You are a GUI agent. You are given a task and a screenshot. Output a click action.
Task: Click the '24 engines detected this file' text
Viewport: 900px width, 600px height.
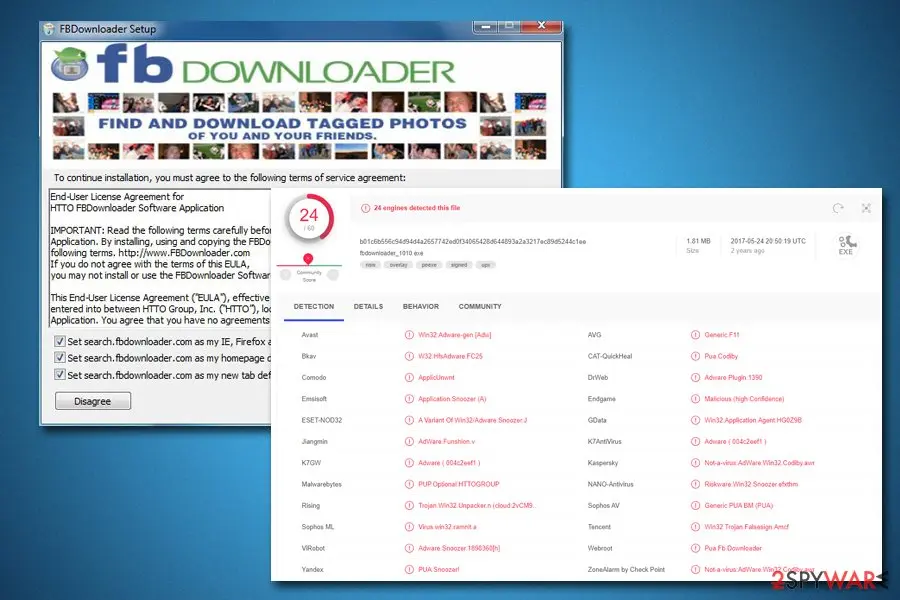point(417,208)
